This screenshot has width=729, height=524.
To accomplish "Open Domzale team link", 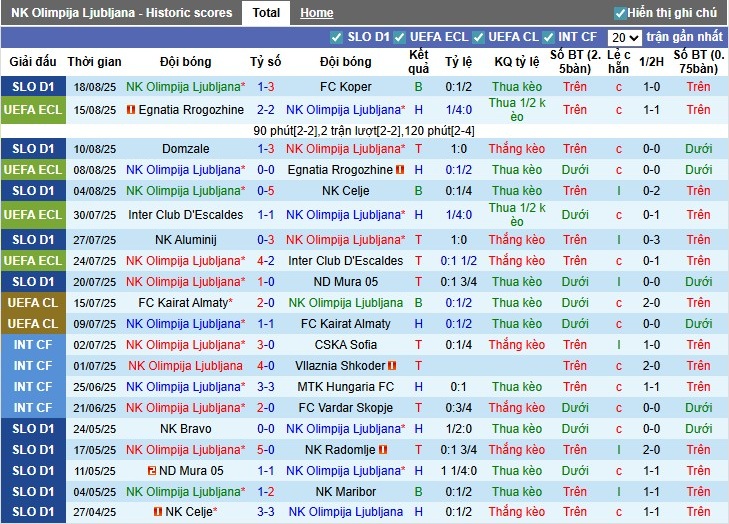I will pos(186,149).
